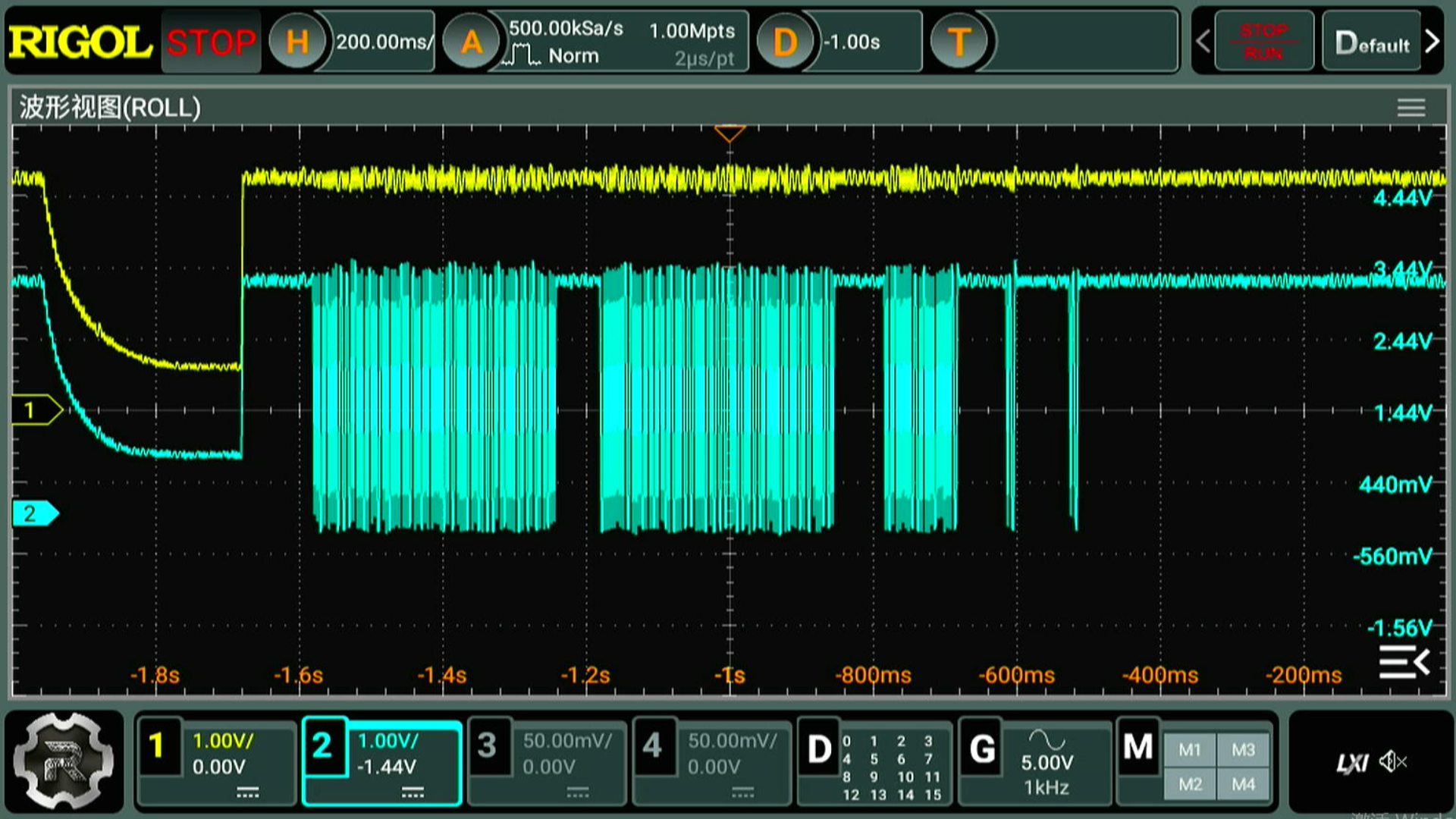This screenshot has width=1456, height=819.
Task: Tap the STOP run-state indicator
Action: pyautogui.click(x=211, y=42)
